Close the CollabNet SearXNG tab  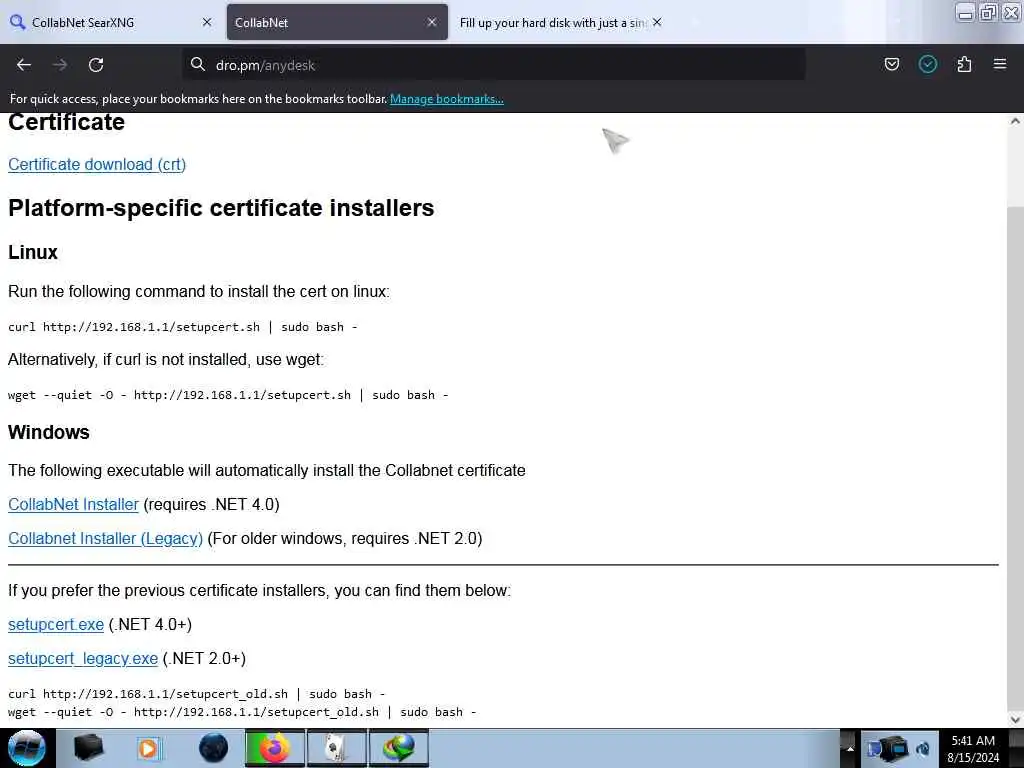(x=207, y=22)
